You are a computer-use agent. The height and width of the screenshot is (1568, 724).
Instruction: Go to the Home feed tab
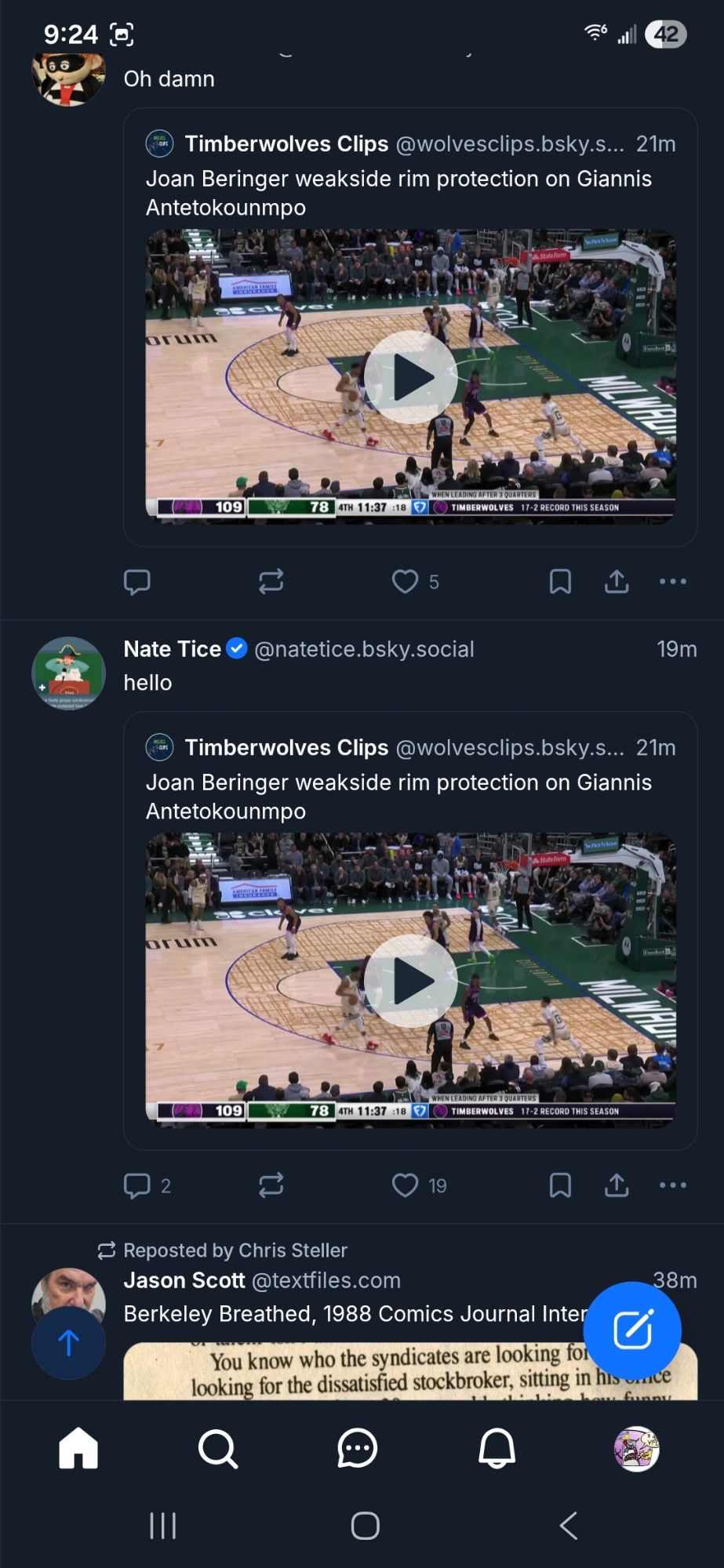pyautogui.click(x=78, y=1447)
